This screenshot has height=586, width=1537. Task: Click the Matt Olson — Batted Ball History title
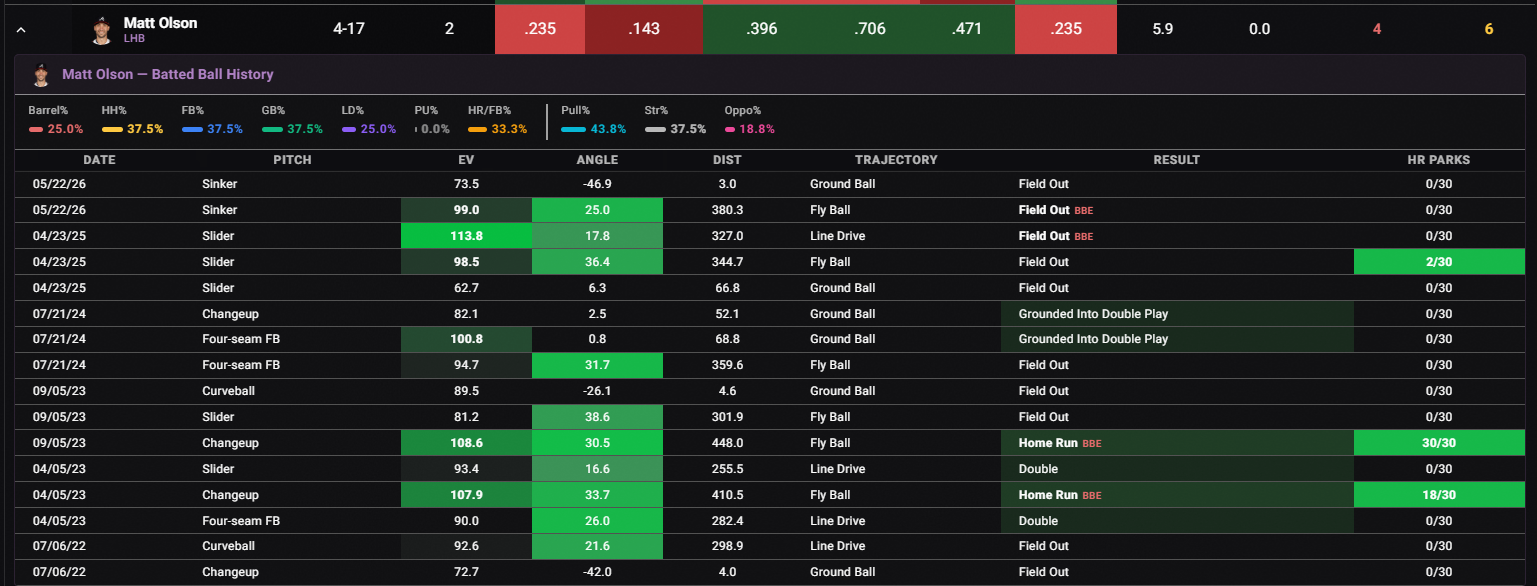pyautogui.click(x=168, y=74)
